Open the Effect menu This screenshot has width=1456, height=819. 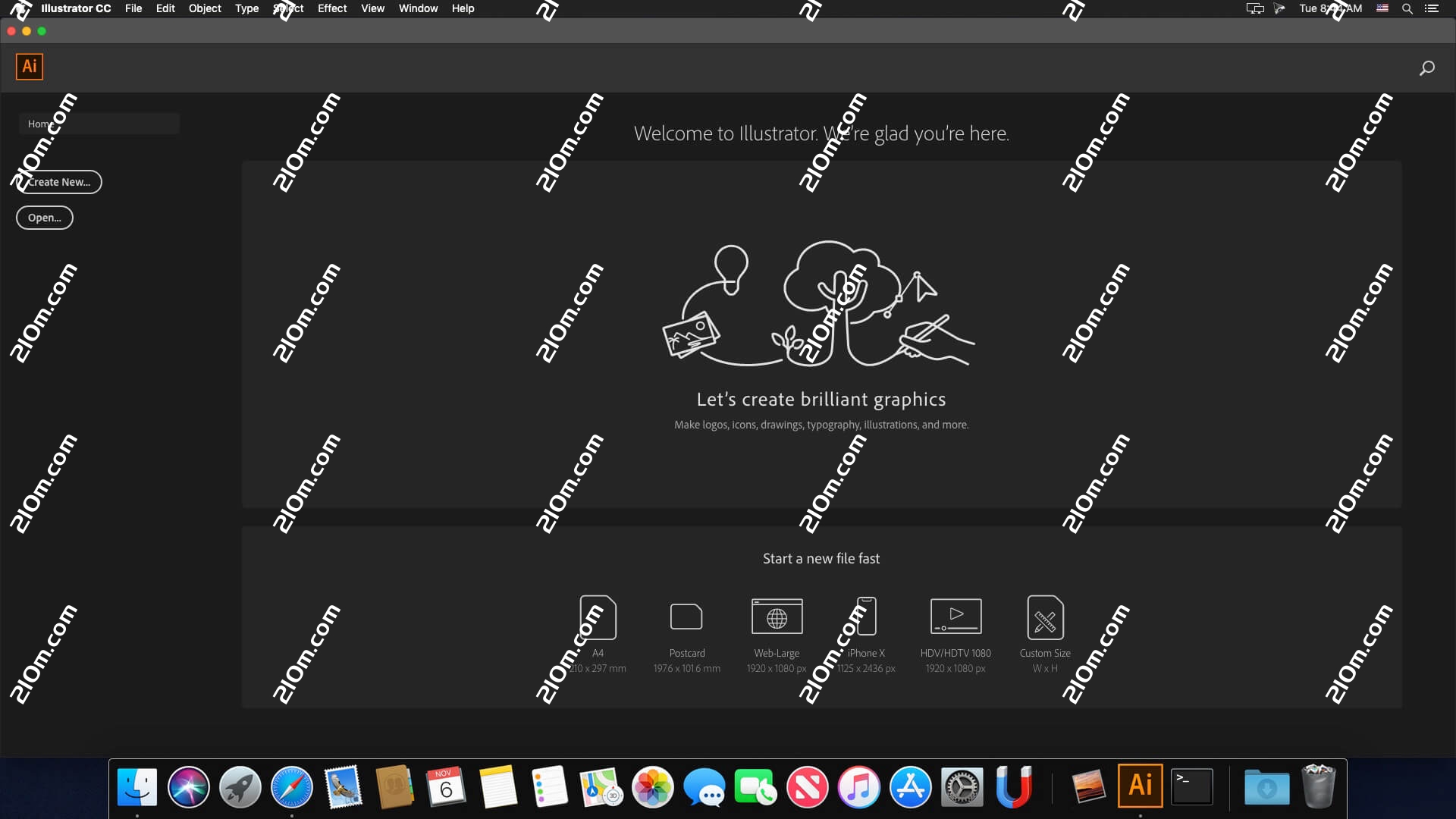pyautogui.click(x=331, y=8)
